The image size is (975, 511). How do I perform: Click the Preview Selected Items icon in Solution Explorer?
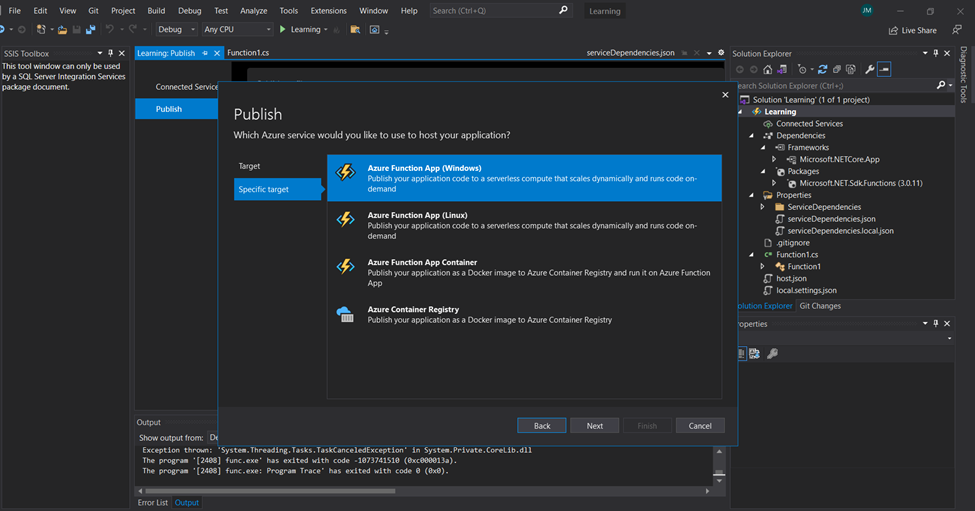point(884,70)
